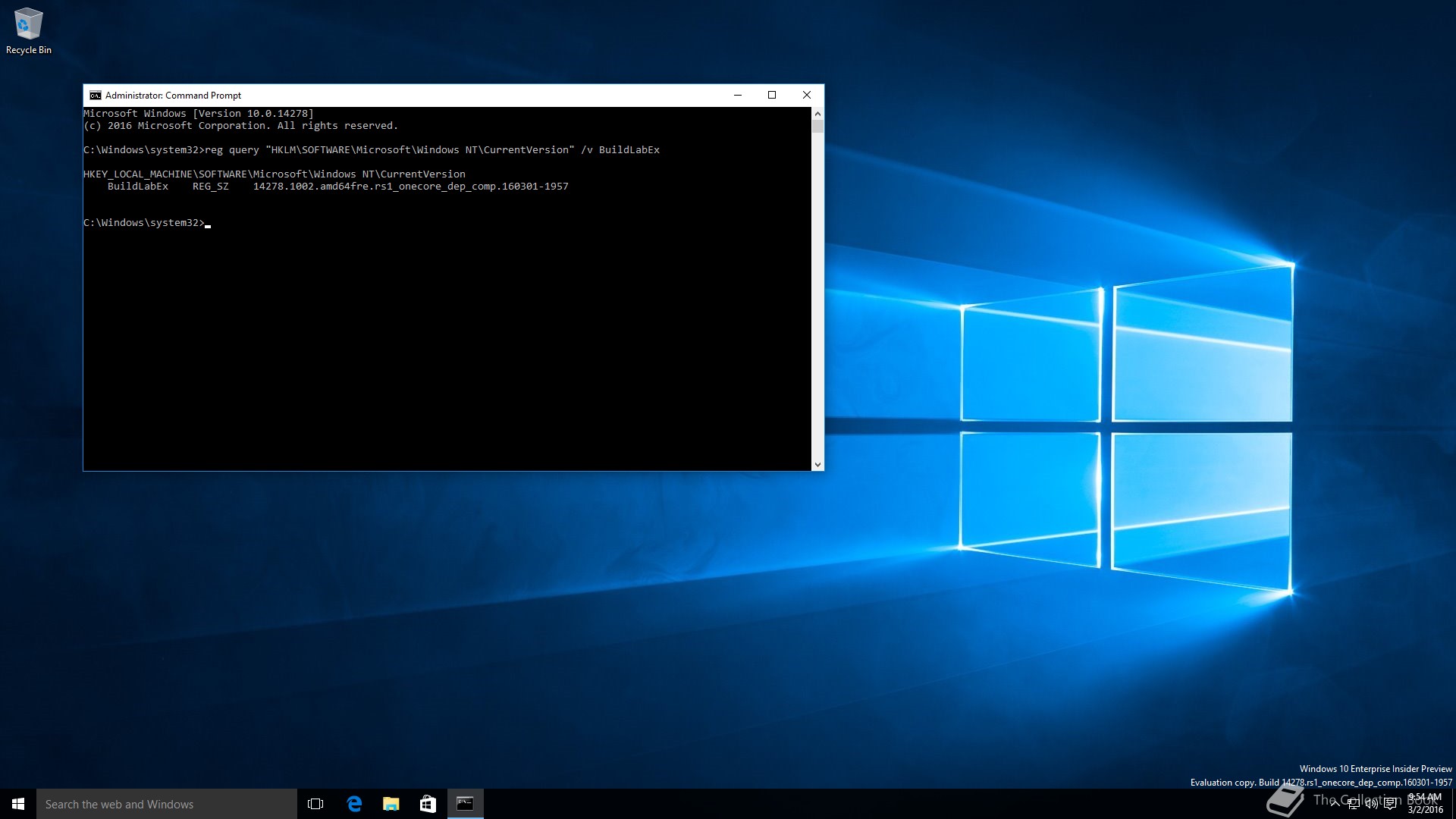Click the "Administrator: Command Prompt" title text

point(173,96)
